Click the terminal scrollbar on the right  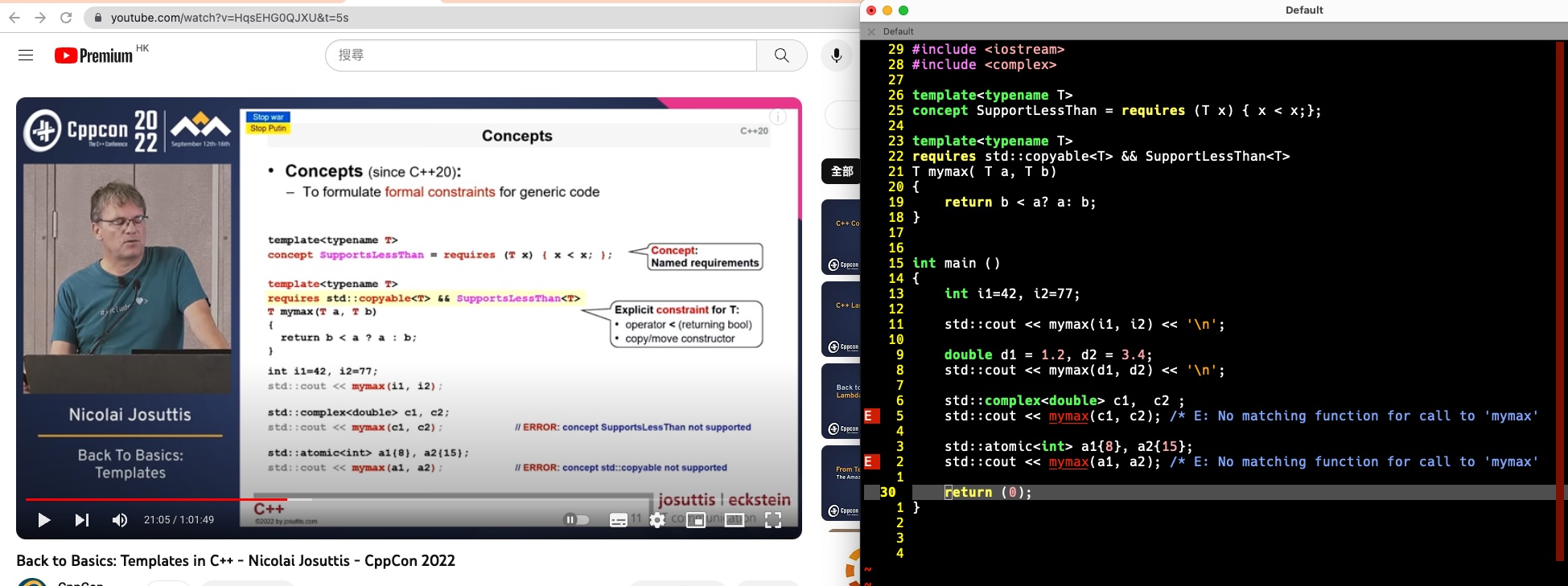1560,301
